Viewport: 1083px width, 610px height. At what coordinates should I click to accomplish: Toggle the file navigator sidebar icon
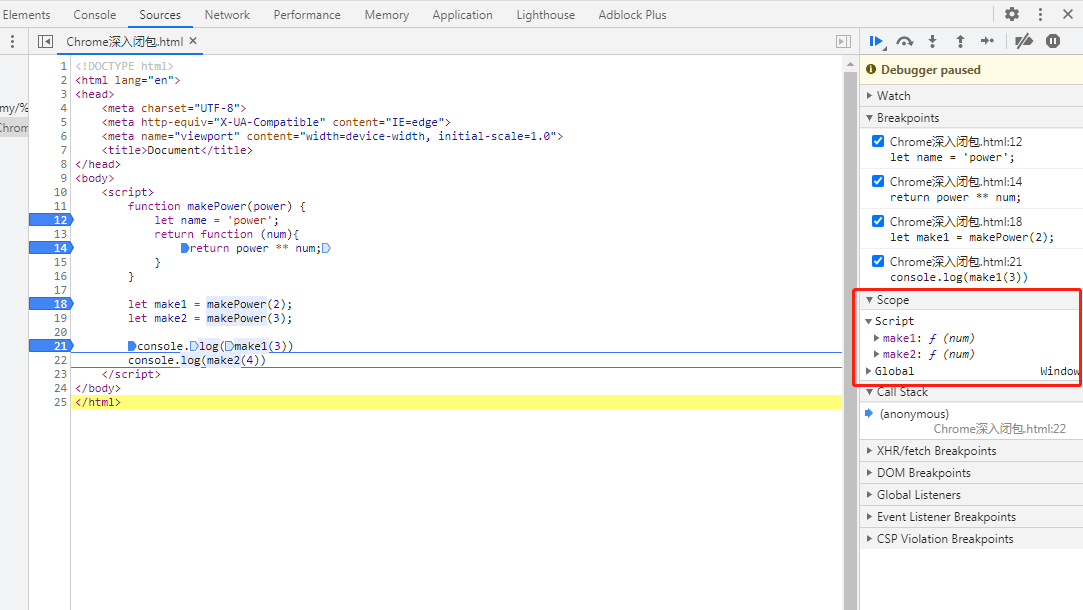click(45, 41)
